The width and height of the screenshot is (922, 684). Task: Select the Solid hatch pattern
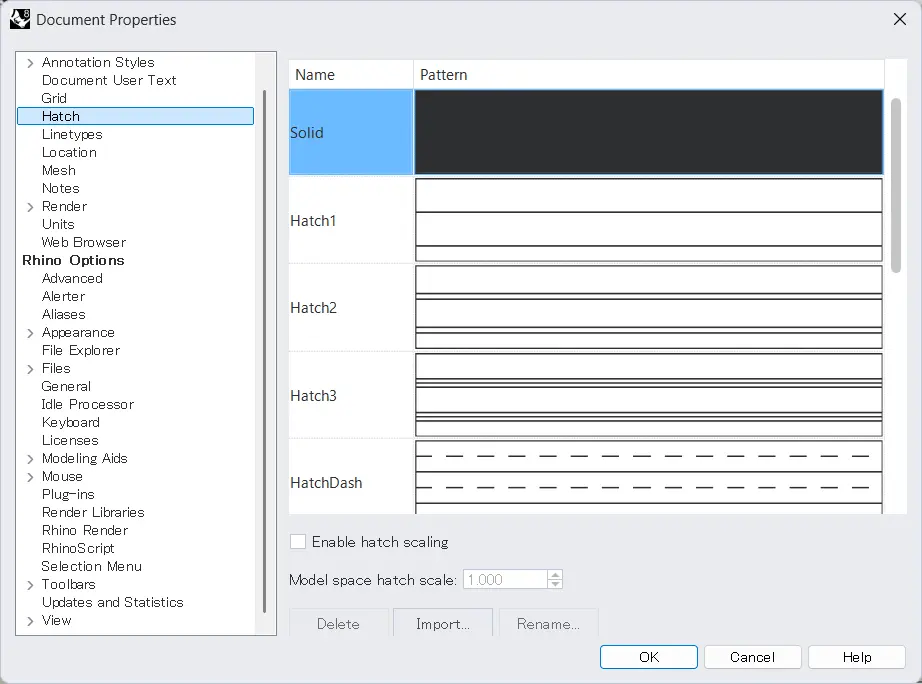[350, 131]
